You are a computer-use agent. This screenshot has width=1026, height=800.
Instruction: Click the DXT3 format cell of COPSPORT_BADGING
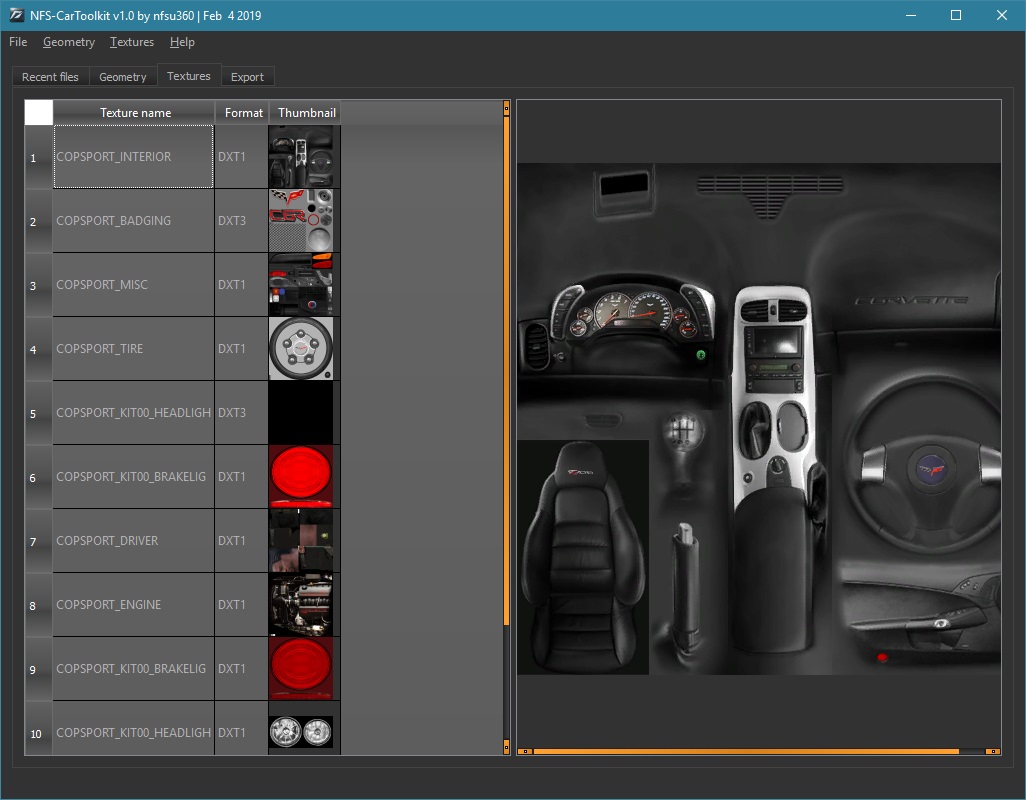tap(241, 220)
